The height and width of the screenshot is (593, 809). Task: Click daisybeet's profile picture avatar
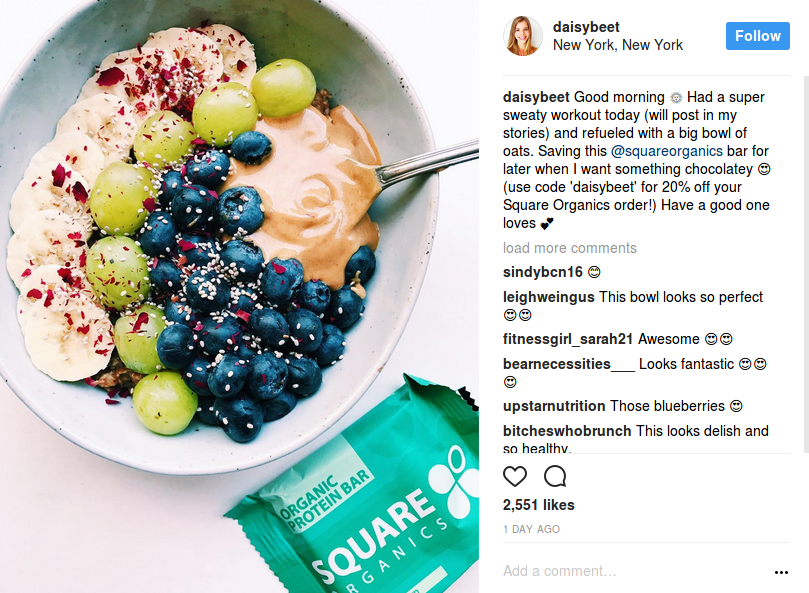coord(523,36)
